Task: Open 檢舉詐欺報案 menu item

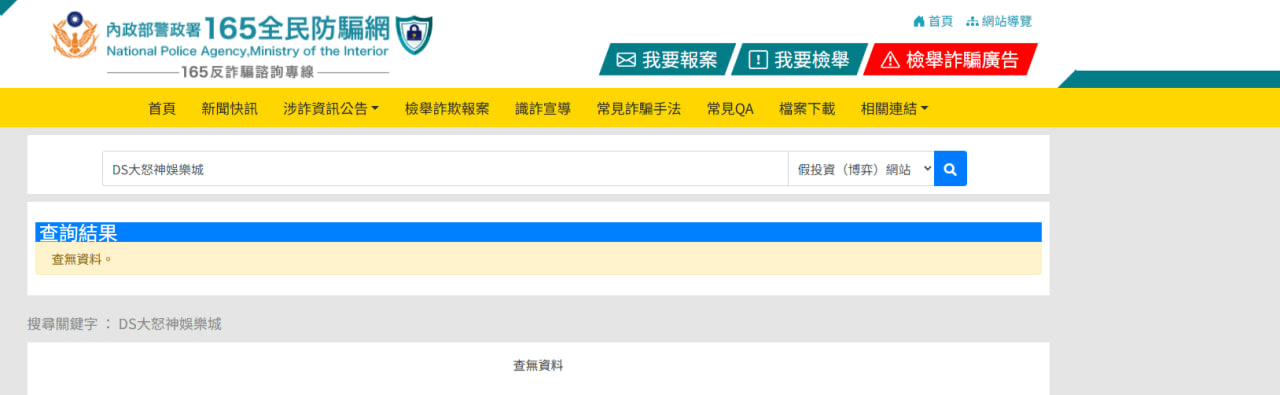Action: pyautogui.click(x=447, y=109)
